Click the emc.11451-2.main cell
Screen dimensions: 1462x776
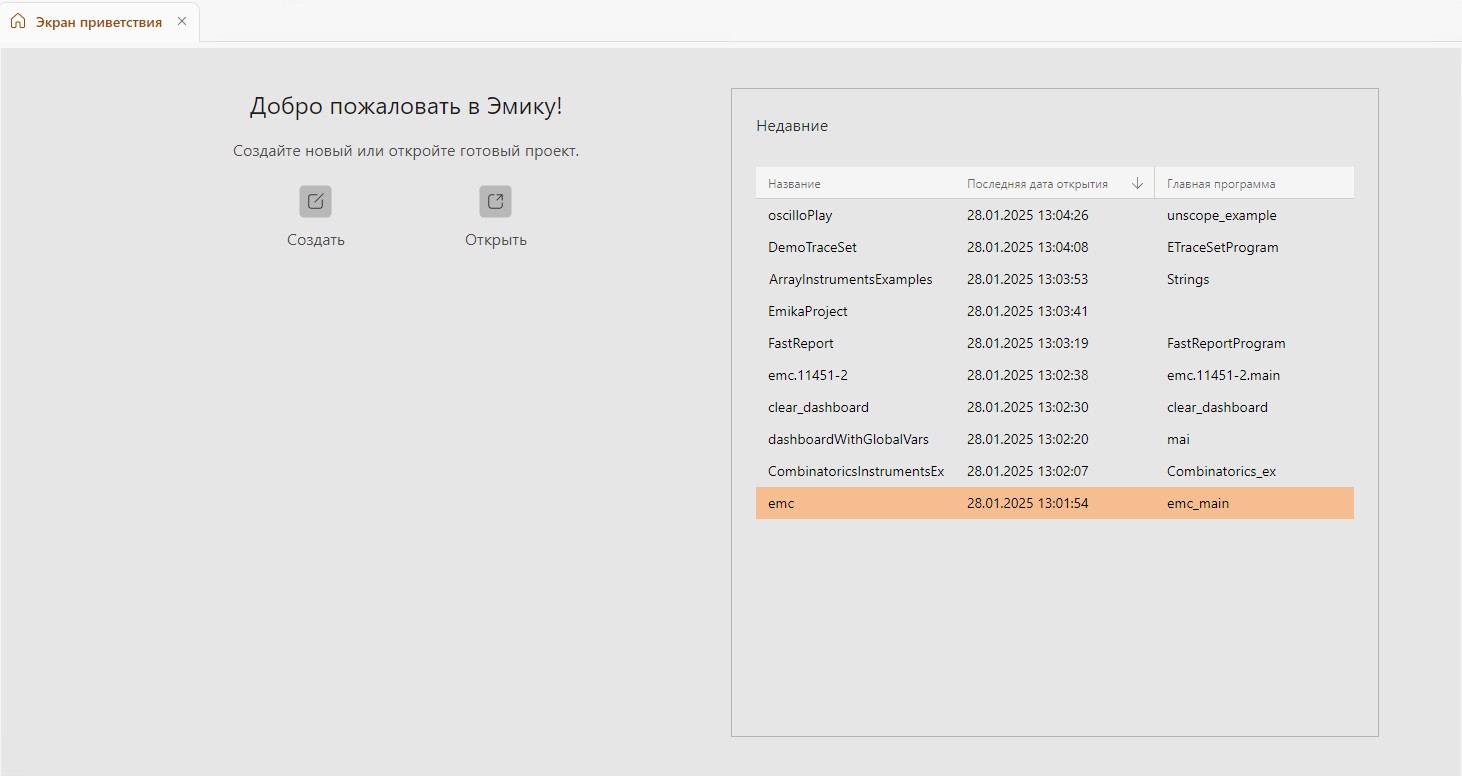pos(1224,375)
